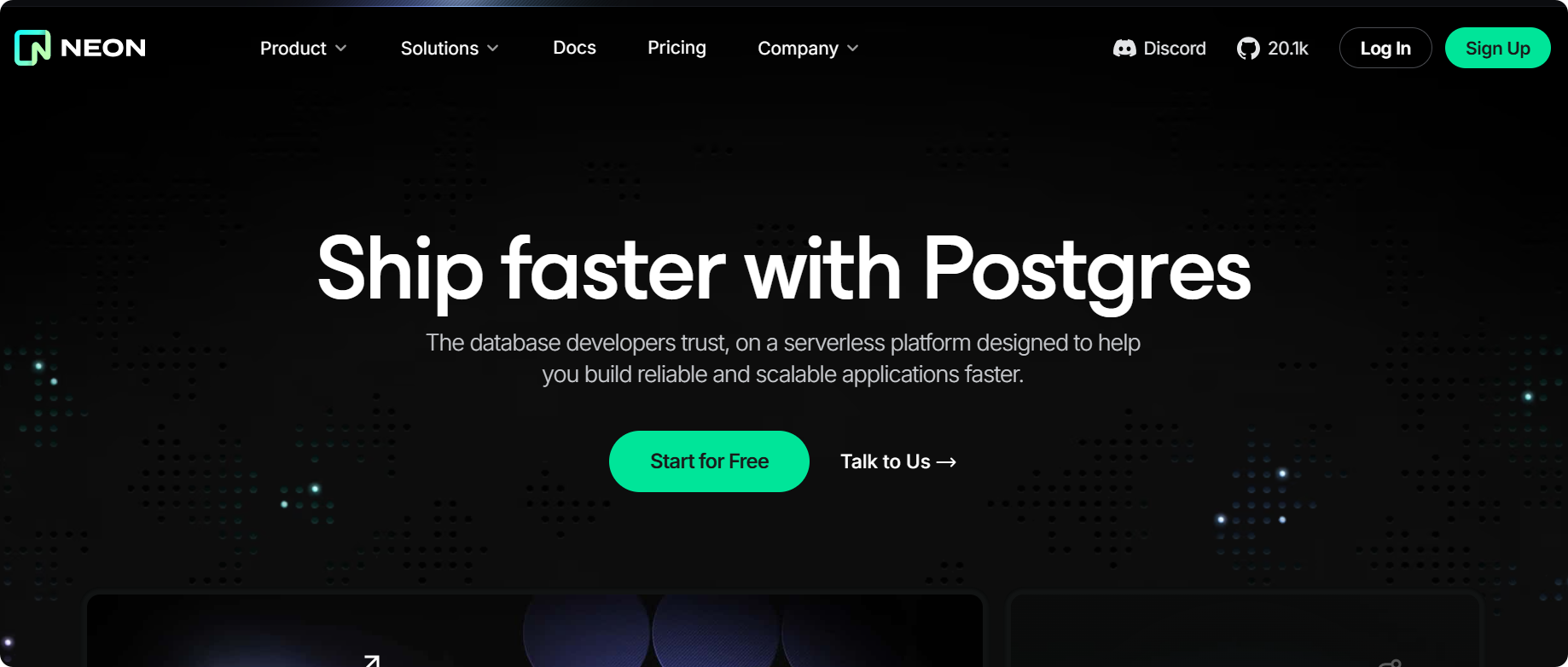Click the green Sign Up button
The image size is (1568, 667).
(1497, 48)
